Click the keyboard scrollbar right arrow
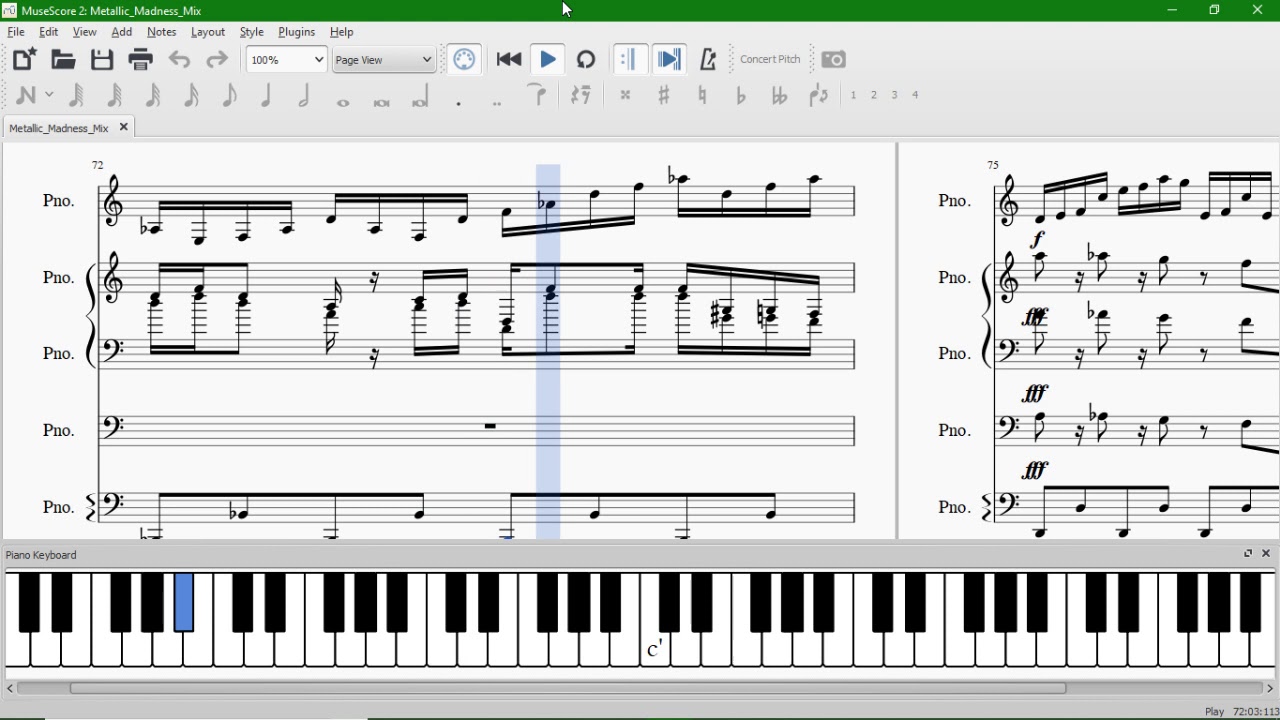The image size is (1280, 720). [1270, 688]
